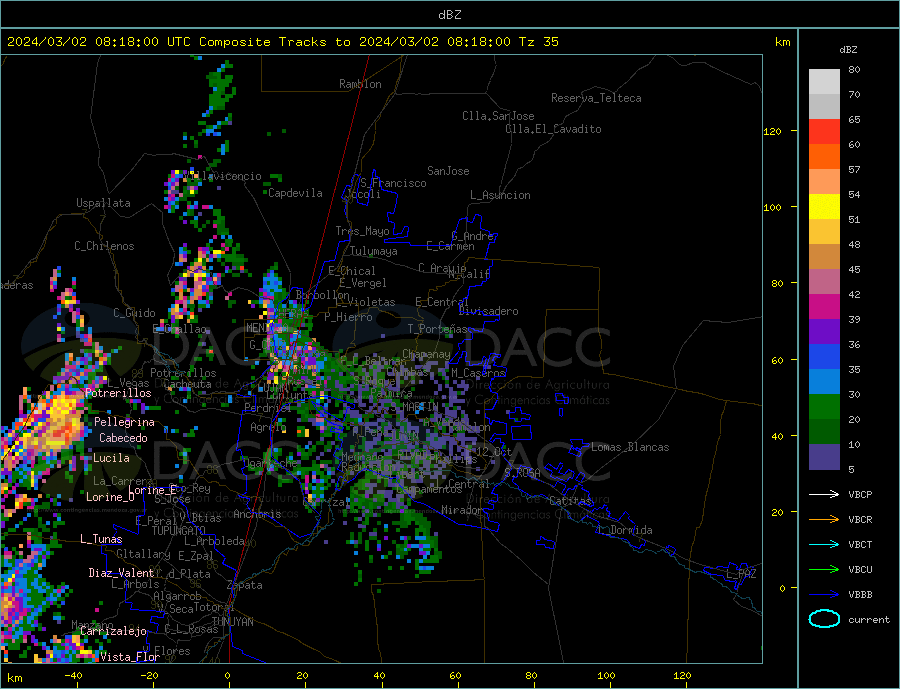Image resolution: width=900 pixels, height=689 pixels.
Task: Pick the red swatch in the dBZ scale
Action: [x=824, y=131]
